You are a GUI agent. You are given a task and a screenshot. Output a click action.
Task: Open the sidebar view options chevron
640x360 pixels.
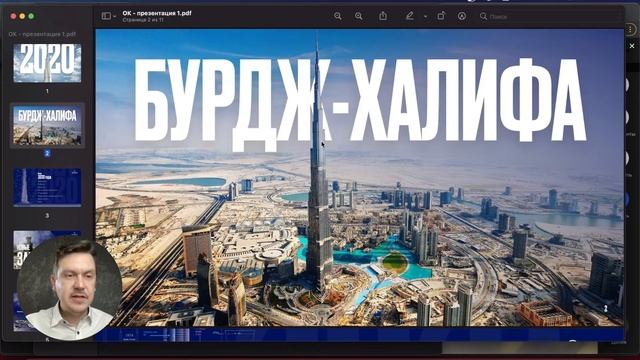(x=114, y=16)
